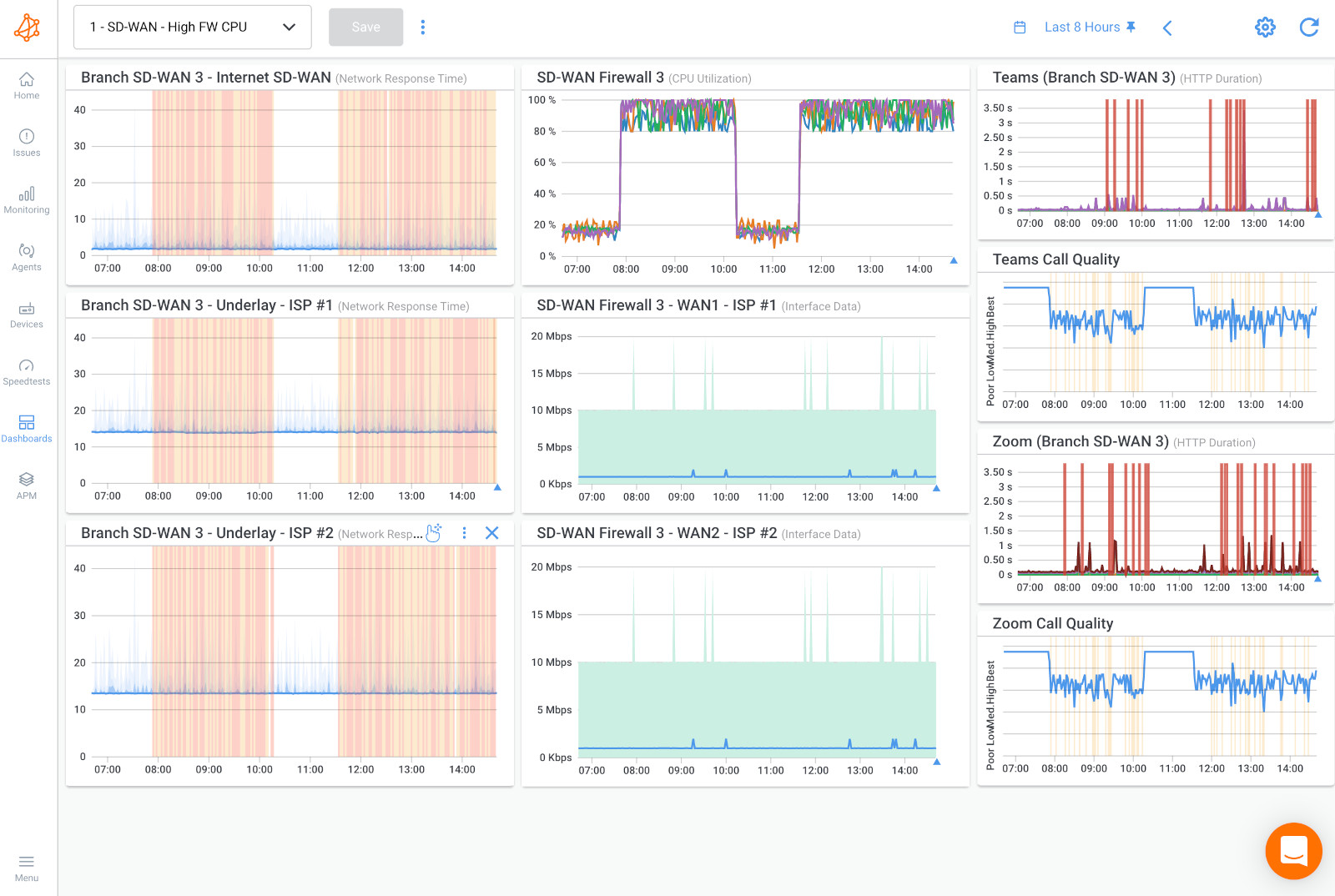Toggle touch mode on Underlay ISP #2 widget
Viewport: 1335px width, 896px height.
click(x=433, y=531)
